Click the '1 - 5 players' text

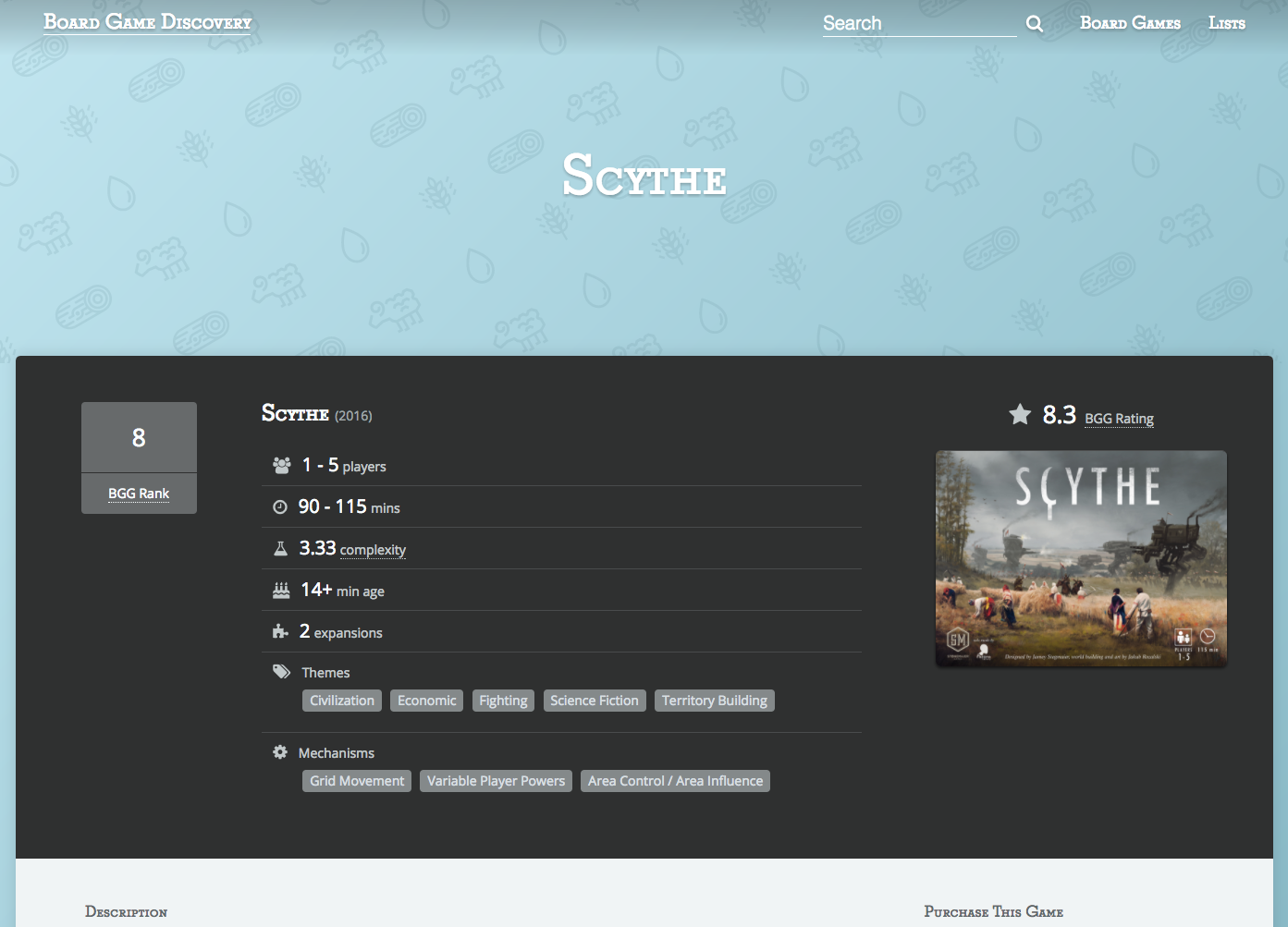[344, 466]
